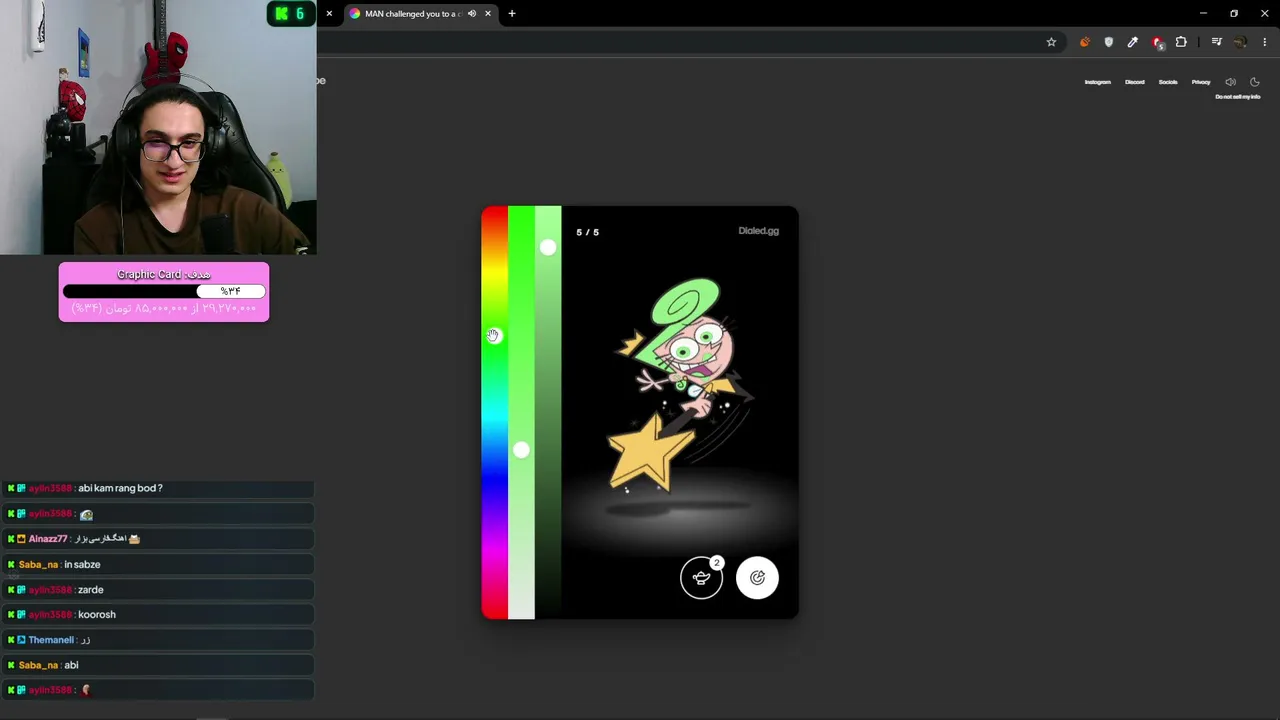Open a new browser tab
The width and height of the screenshot is (1280, 720).
click(512, 14)
